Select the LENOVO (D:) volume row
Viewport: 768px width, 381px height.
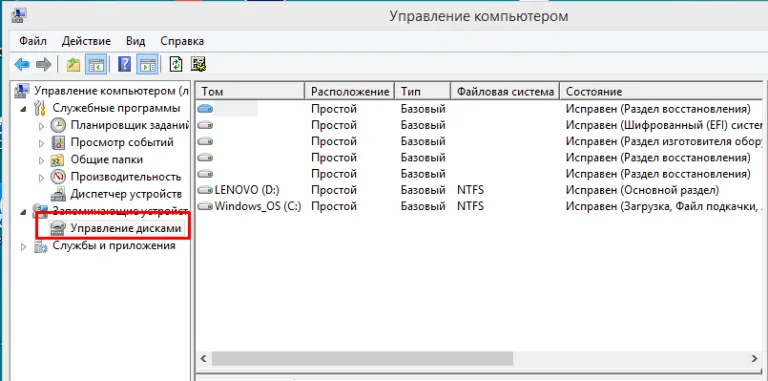pyautogui.click(x=480, y=190)
